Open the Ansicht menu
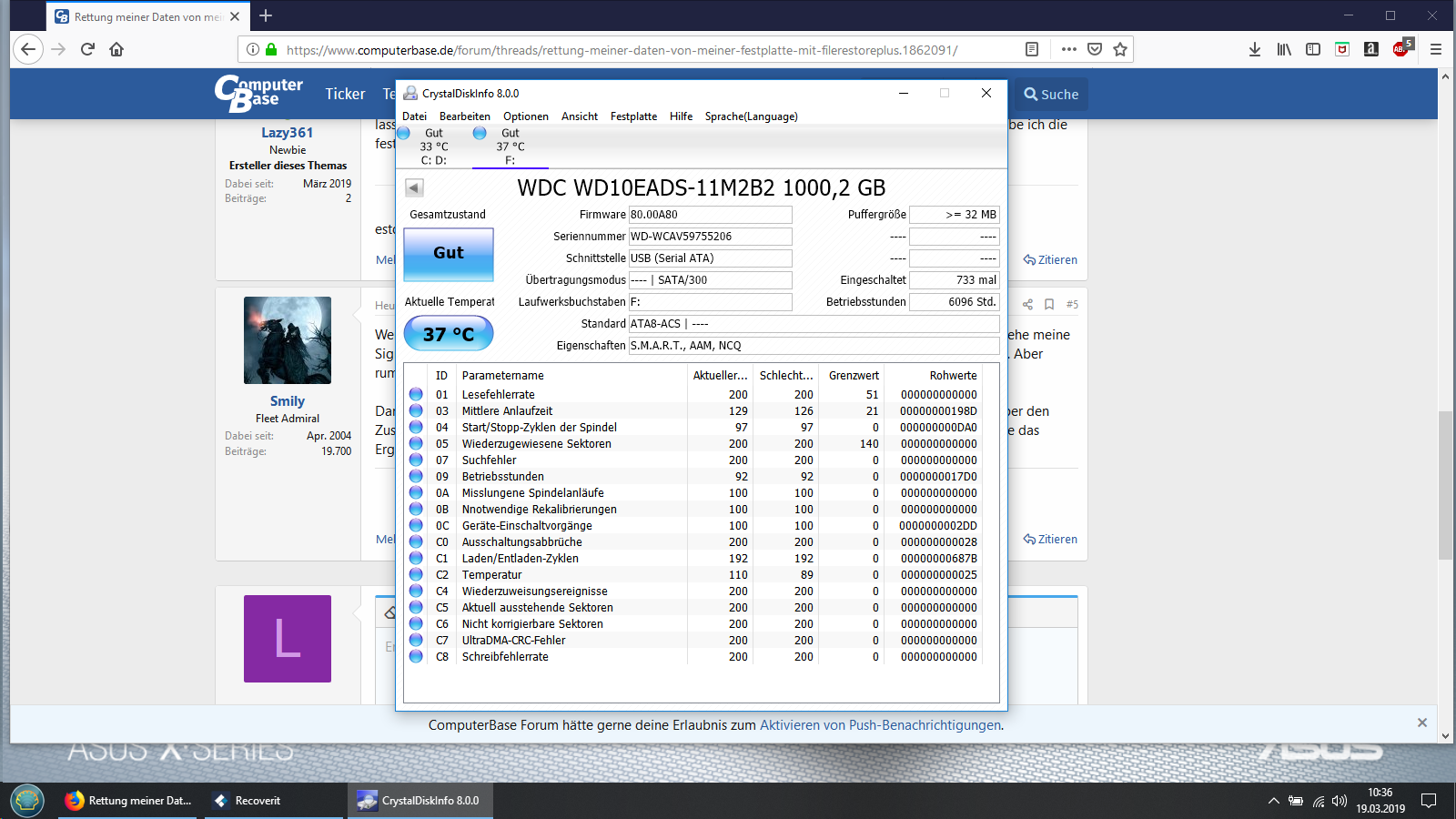This screenshot has height=819, width=1456. pyautogui.click(x=580, y=116)
